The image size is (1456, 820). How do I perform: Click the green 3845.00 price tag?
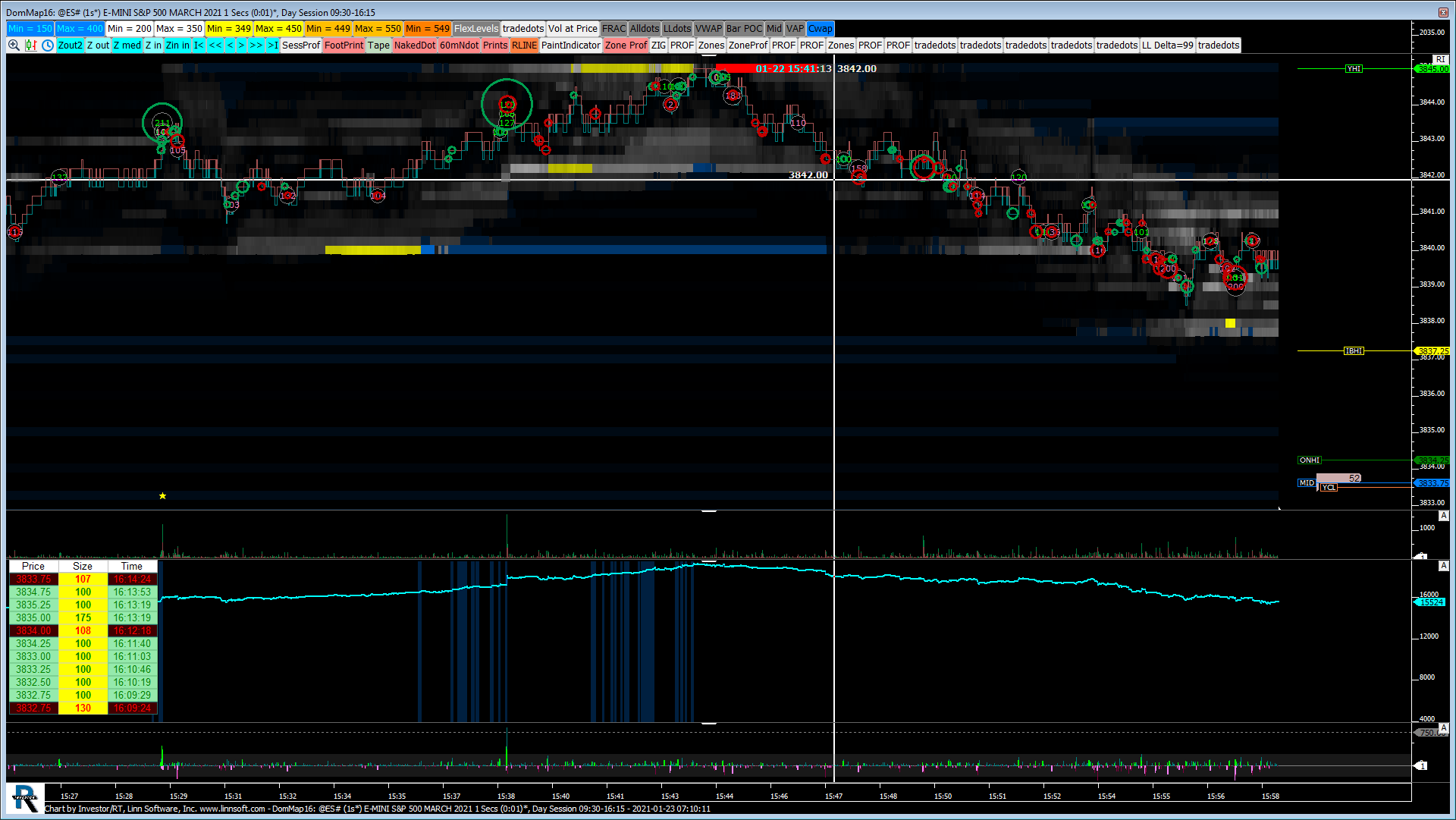(x=1432, y=69)
